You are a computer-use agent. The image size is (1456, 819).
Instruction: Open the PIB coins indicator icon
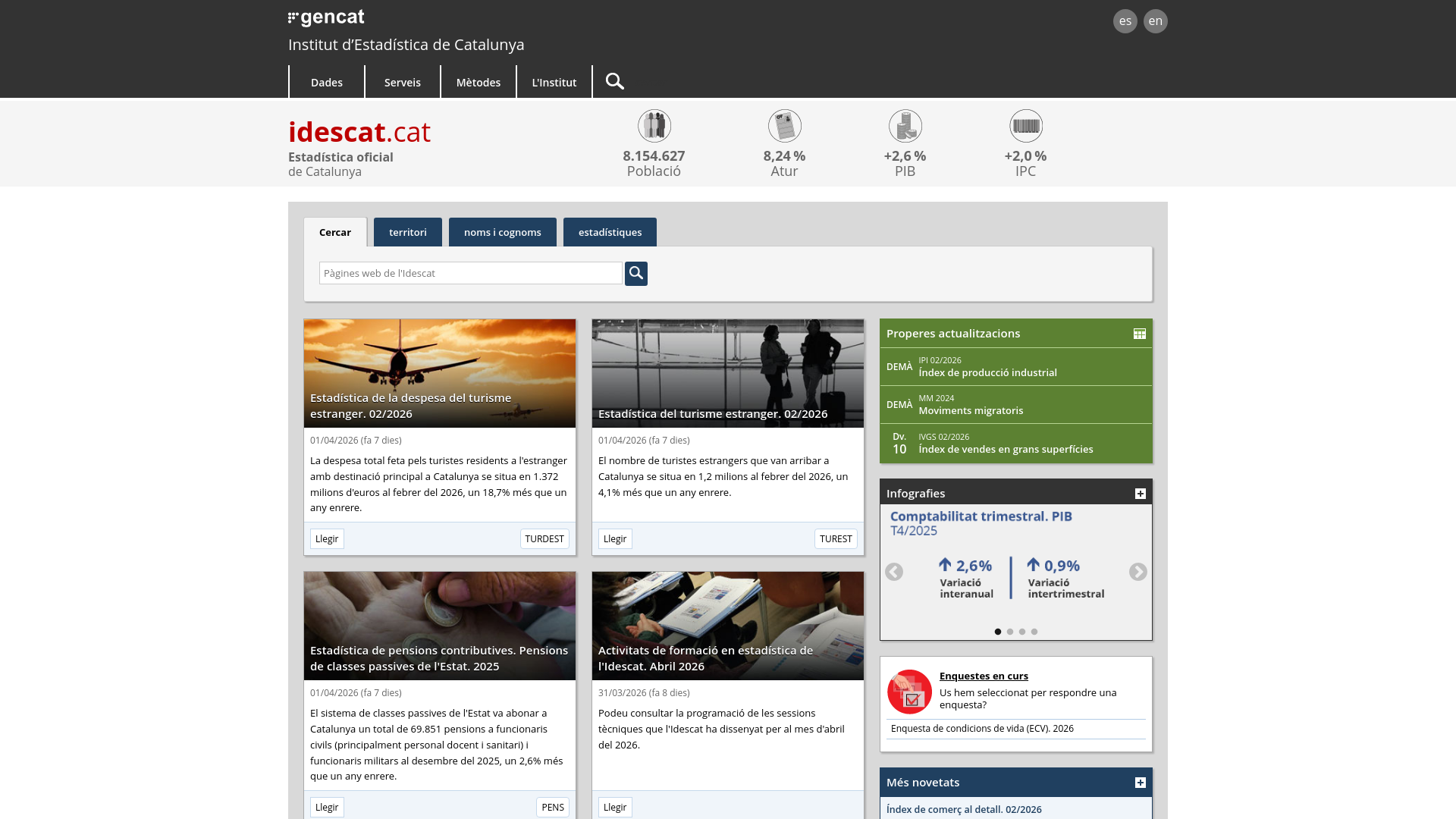(x=905, y=126)
